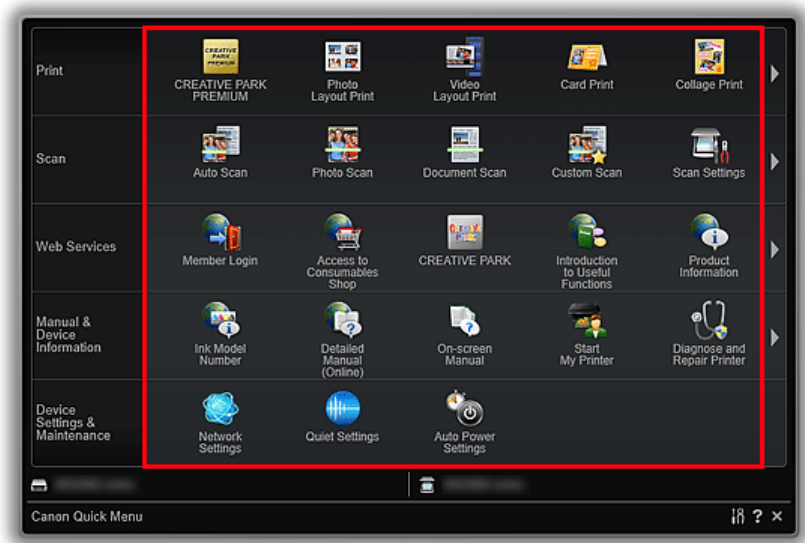The image size is (805, 543).
Task: Expand the Scan row arrow
Action: point(774,161)
